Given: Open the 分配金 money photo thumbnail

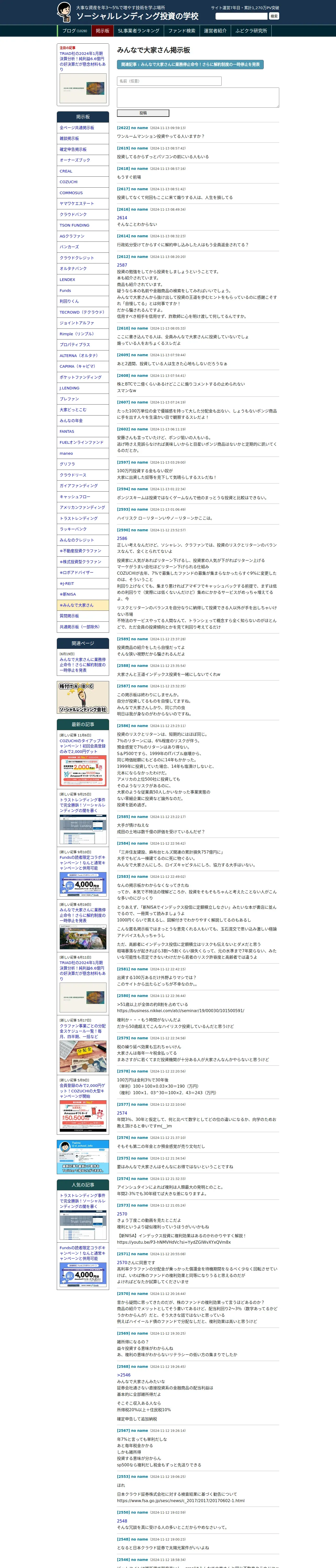Looking at the screenshot, I should tap(83, 1056).
